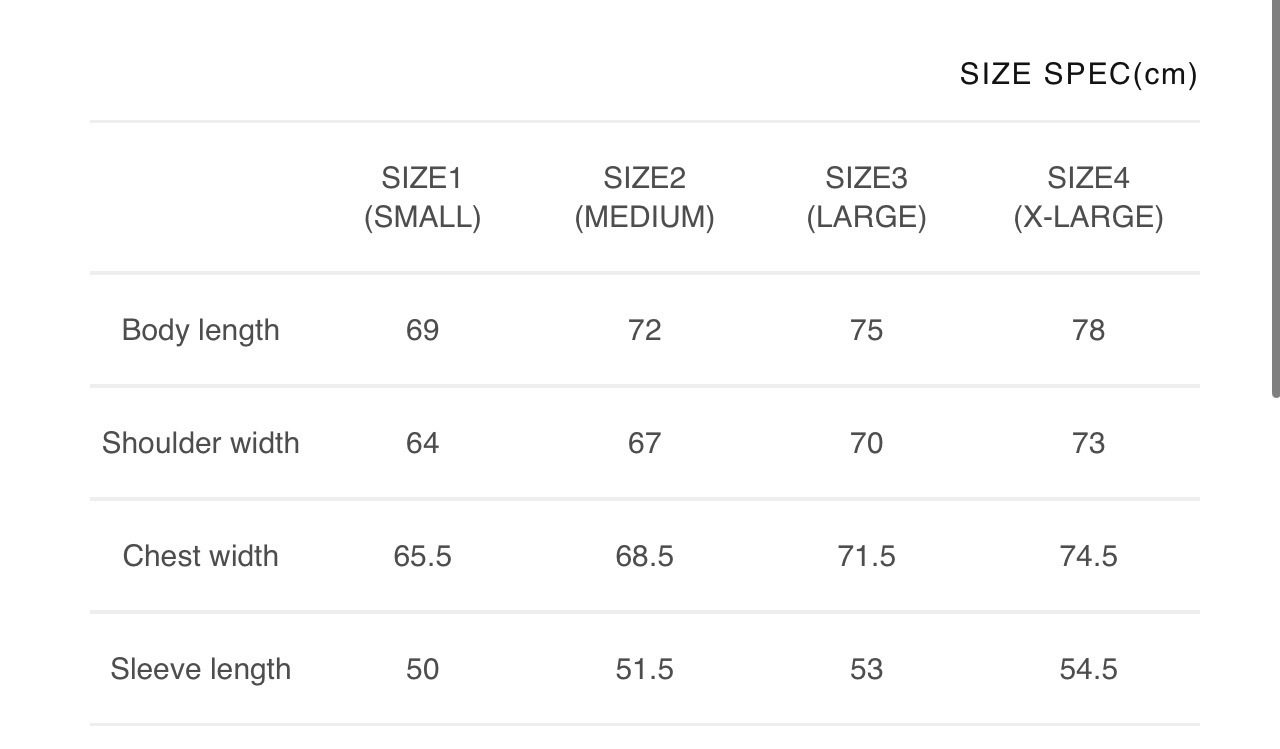Click the vertical scrollbar on the right edge
This screenshot has height=749, width=1280.
coord(1275,200)
